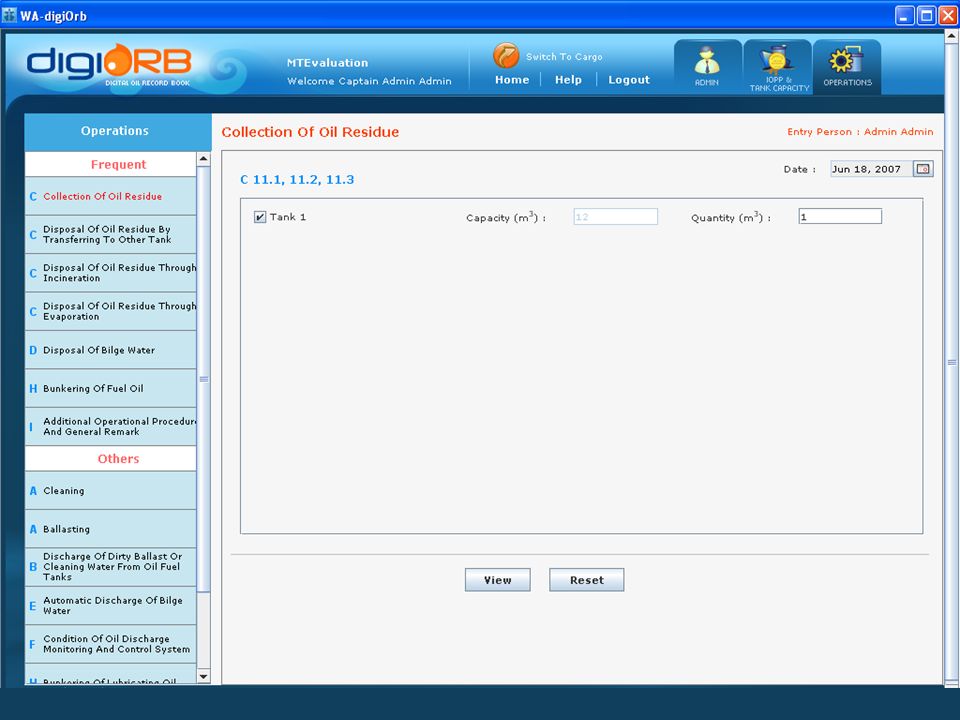Click Welcome Captain Admin Admin text
The image size is (960, 720).
tap(369, 81)
